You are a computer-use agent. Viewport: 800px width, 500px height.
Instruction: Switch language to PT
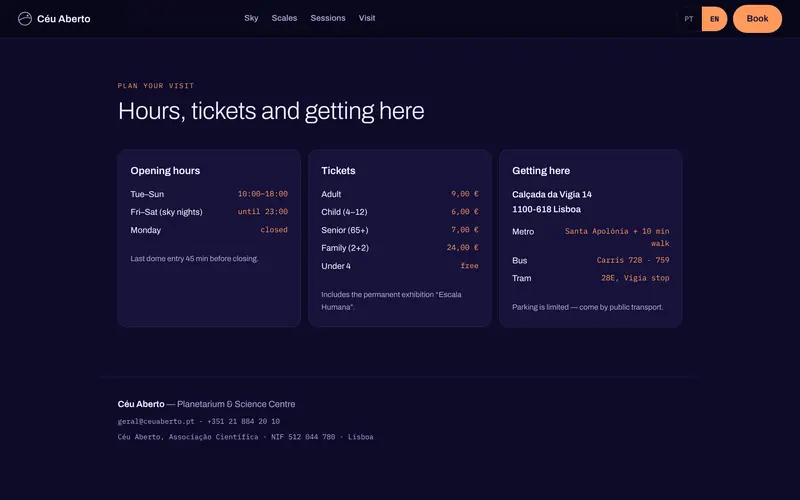pos(689,19)
